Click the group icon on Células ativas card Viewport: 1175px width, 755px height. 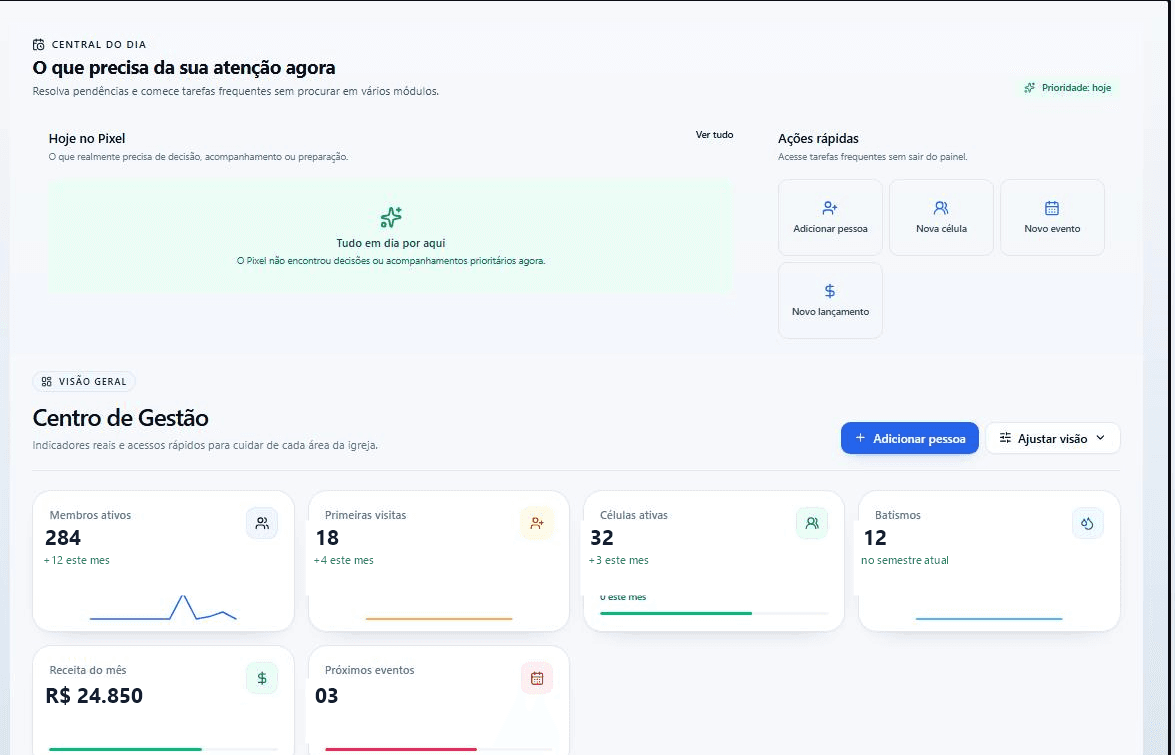[x=812, y=524]
